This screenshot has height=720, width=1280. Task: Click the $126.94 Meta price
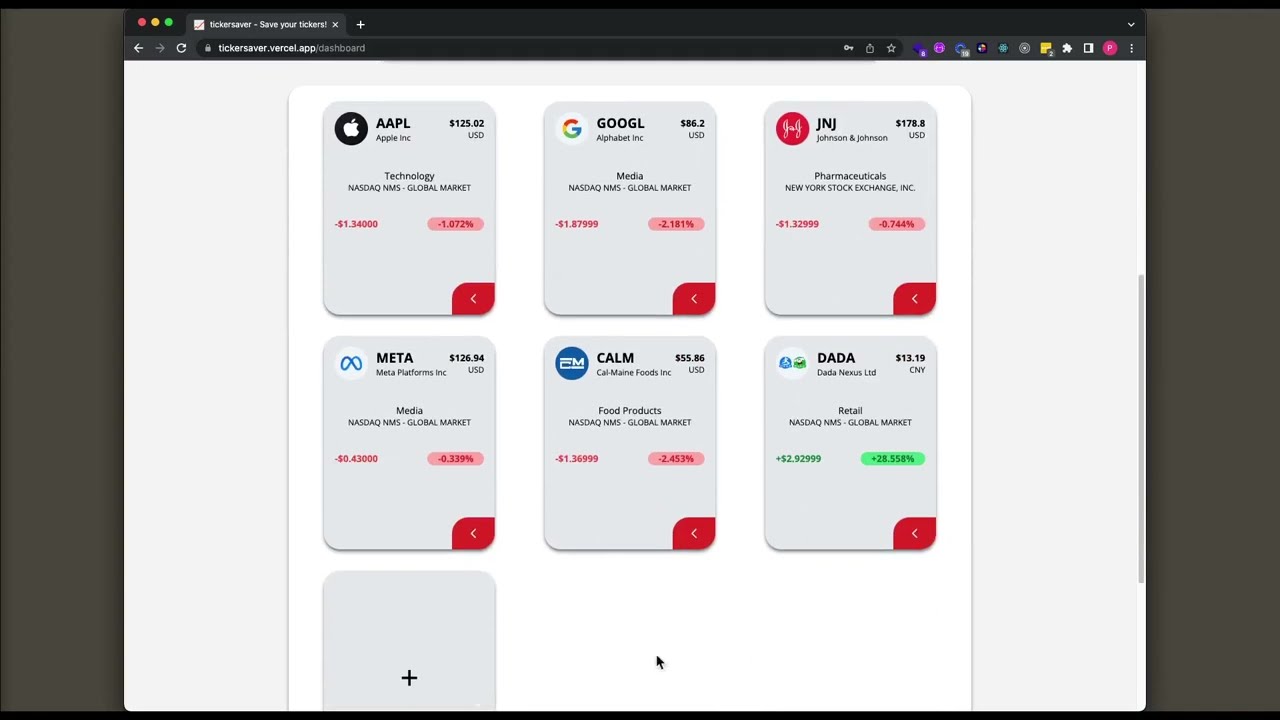pyautogui.click(x=466, y=358)
